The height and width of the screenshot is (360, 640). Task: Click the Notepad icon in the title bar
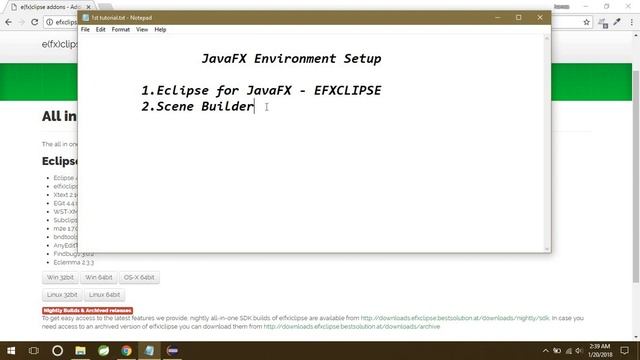(86, 18)
